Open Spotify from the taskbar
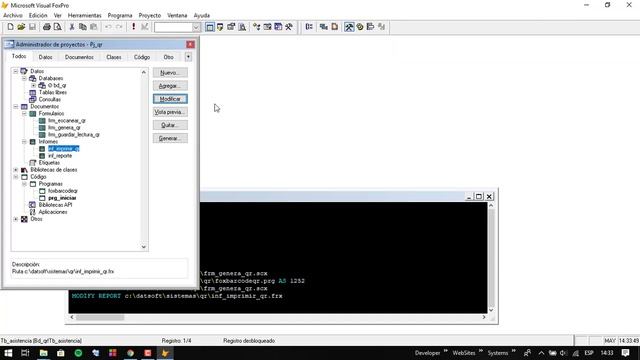 click(78, 353)
